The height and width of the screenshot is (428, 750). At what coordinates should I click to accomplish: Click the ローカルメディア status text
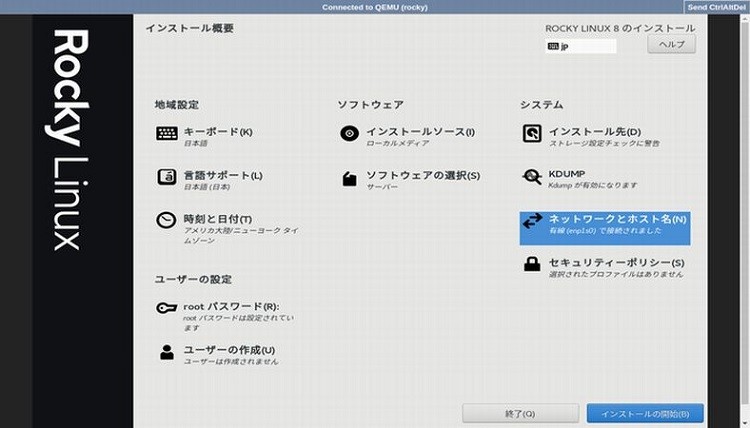(x=397, y=143)
